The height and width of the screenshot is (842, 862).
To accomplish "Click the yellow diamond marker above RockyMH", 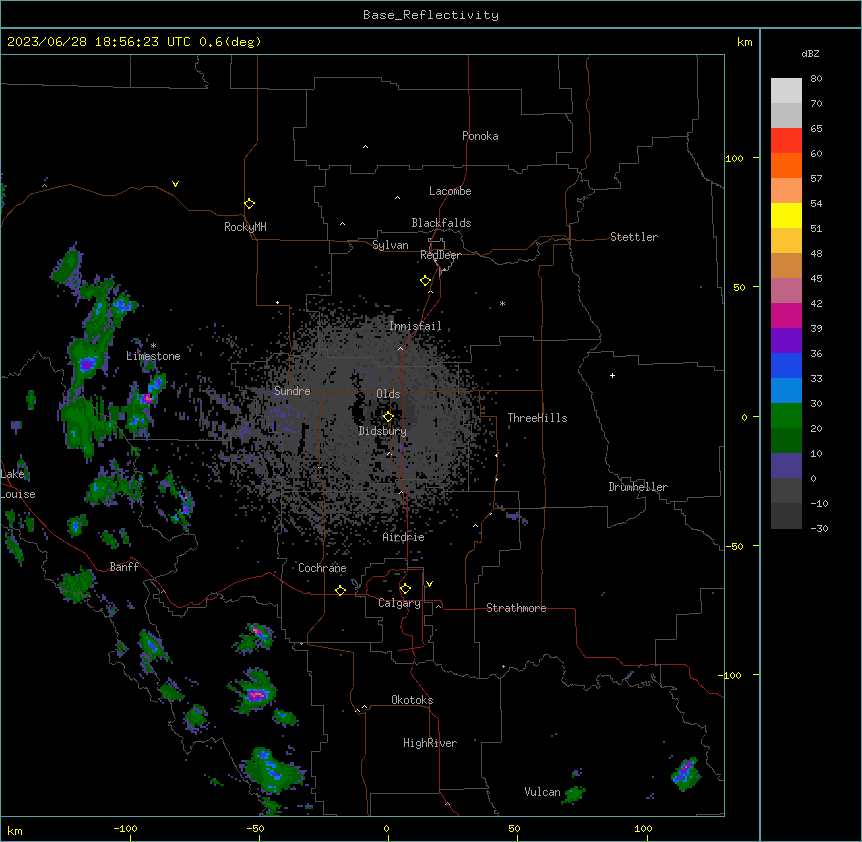I will (250, 204).
